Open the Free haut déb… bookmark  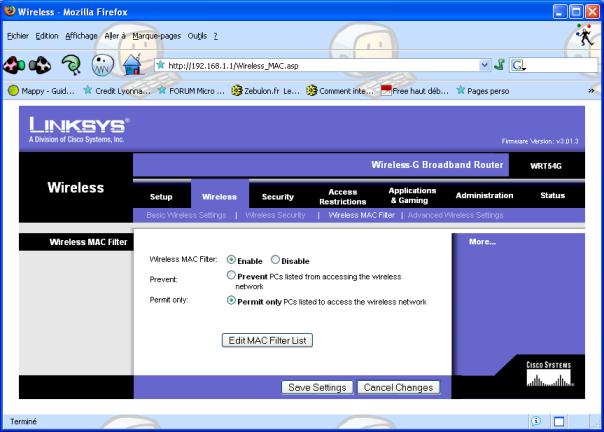point(414,91)
